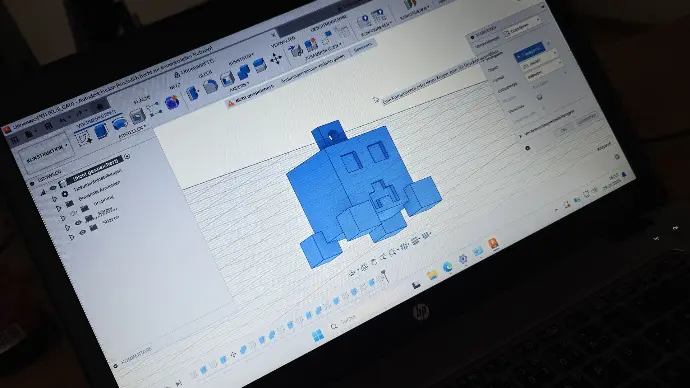Screen dimensions: 690x388
Task: Open the Inspect measure tool
Action: pos(296,52)
